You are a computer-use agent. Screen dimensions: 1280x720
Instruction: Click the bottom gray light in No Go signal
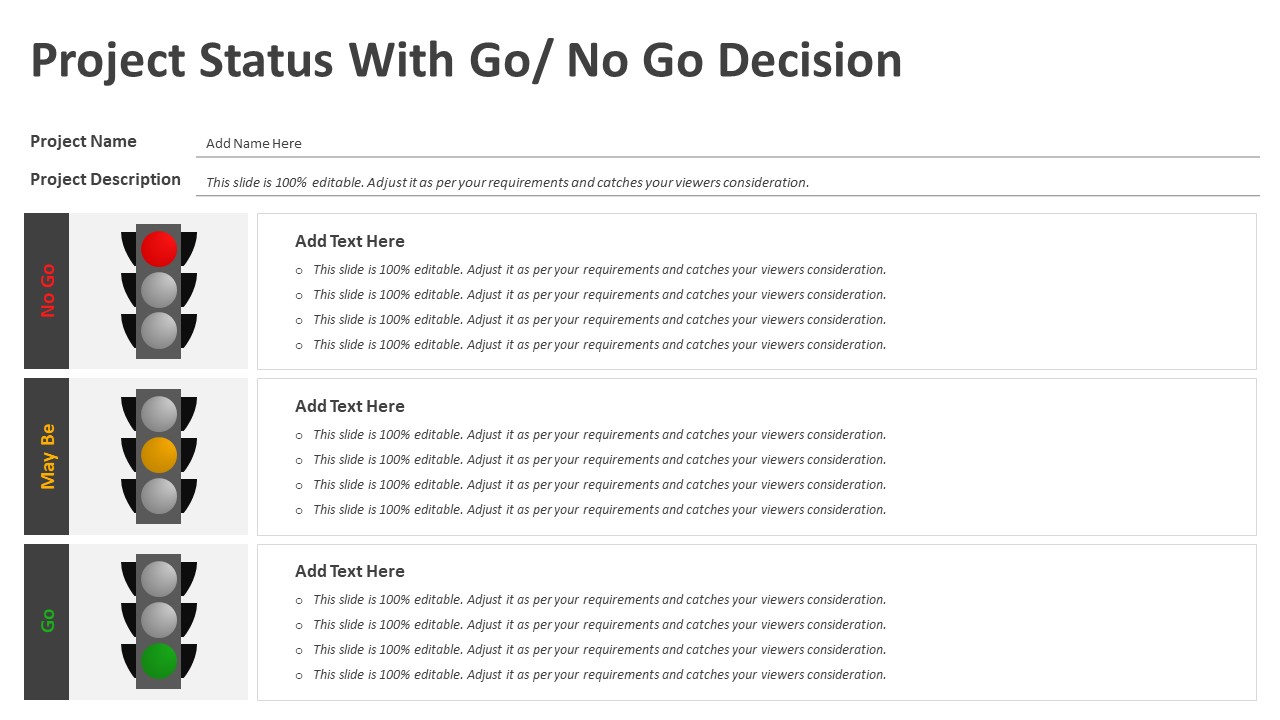tap(159, 331)
